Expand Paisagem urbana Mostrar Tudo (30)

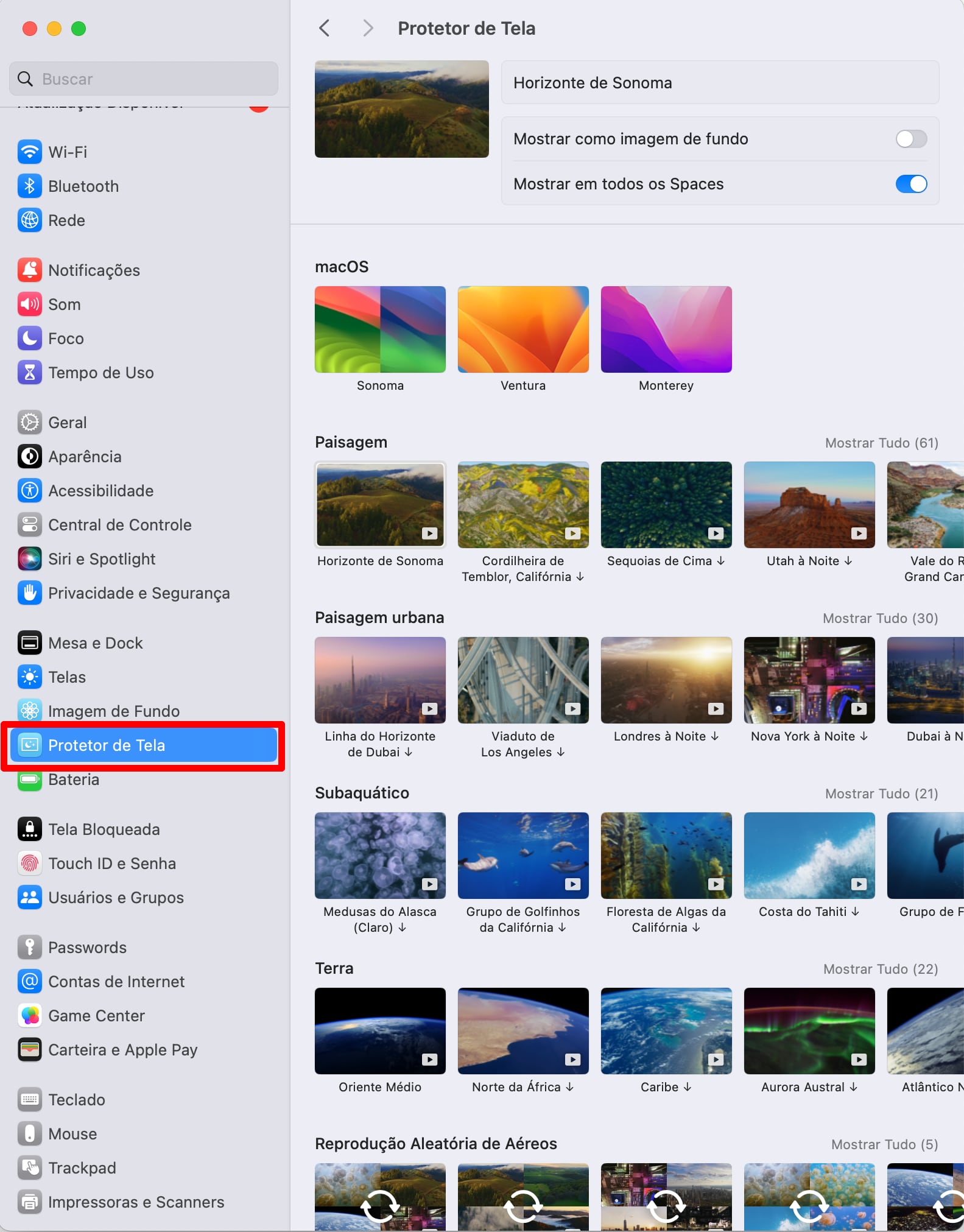point(880,618)
